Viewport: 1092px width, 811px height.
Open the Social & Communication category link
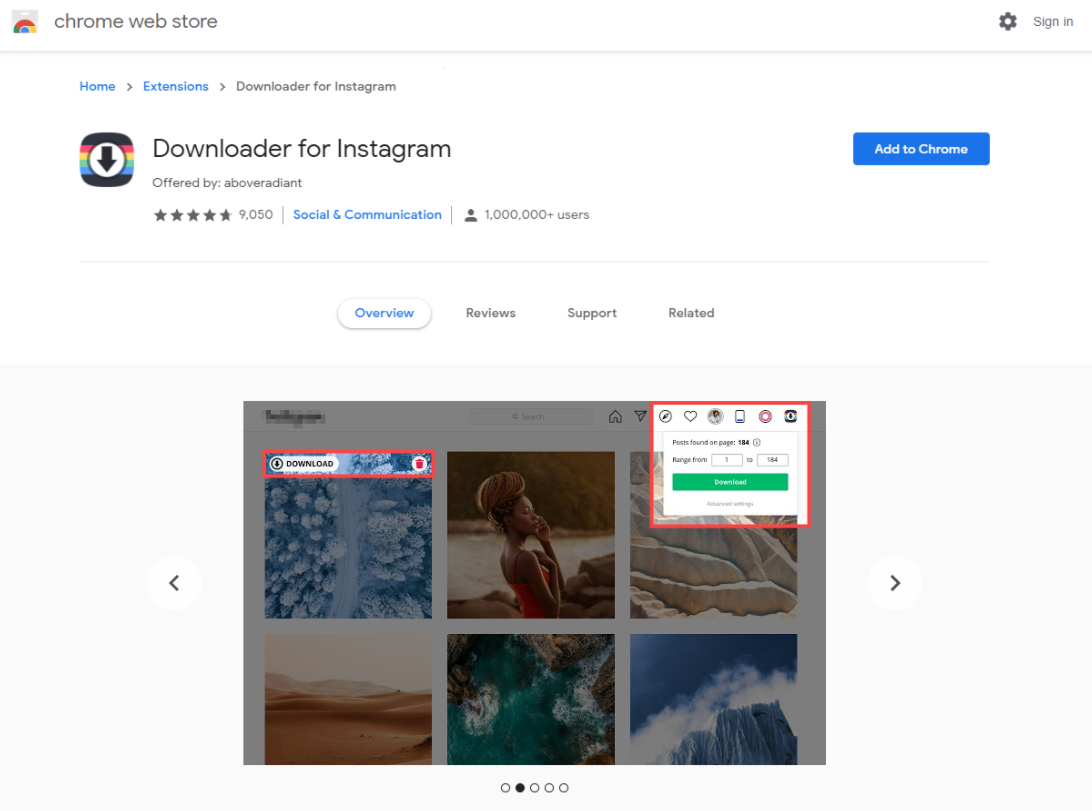367,215
